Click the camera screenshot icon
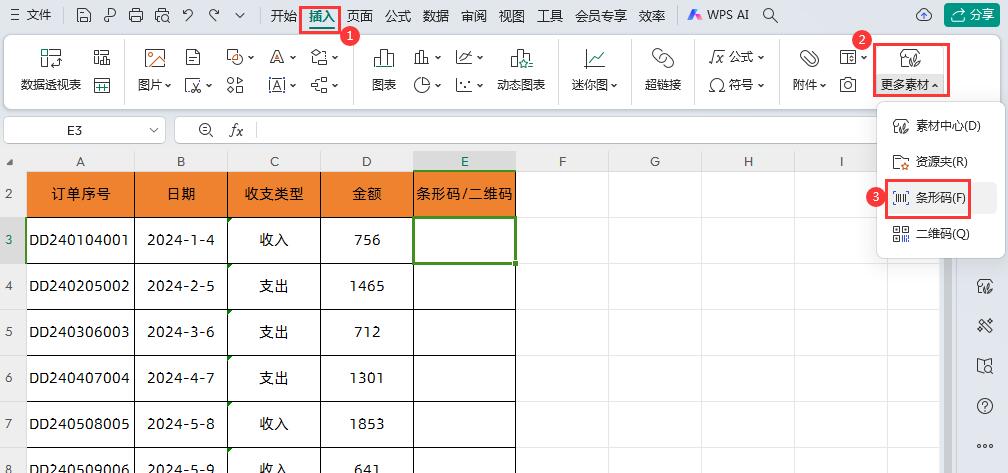The image size is (1008, 473). tap(848, 85)
